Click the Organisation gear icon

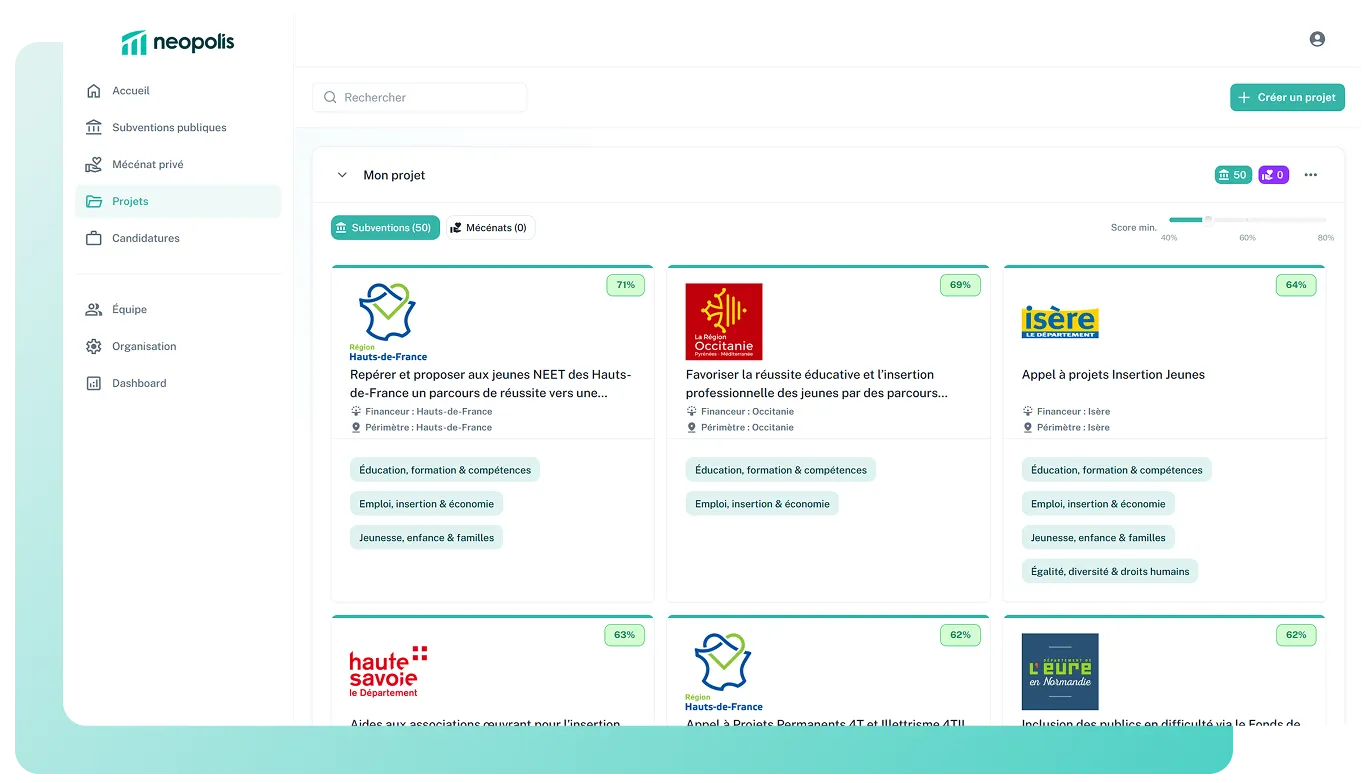(x=94, y=347)
